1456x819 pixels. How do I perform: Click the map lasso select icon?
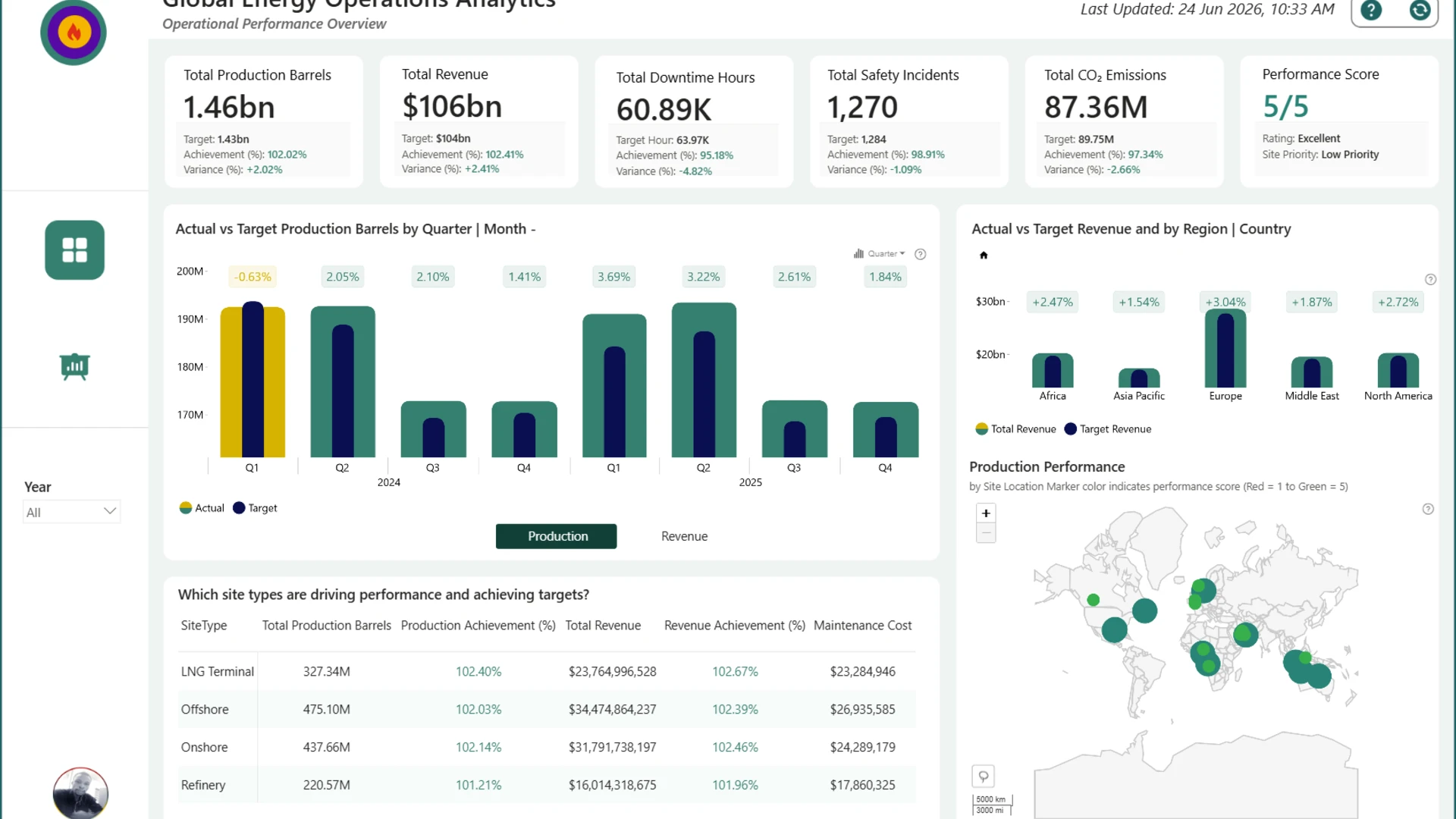pyautogui.click(x=983, y=776)
